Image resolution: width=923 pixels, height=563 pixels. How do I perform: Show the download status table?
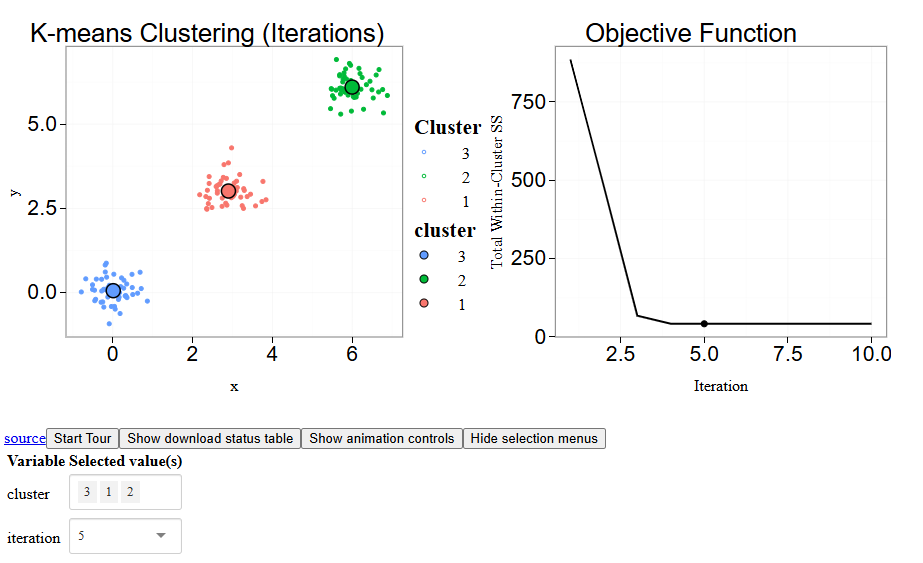[x=210, y=438]
